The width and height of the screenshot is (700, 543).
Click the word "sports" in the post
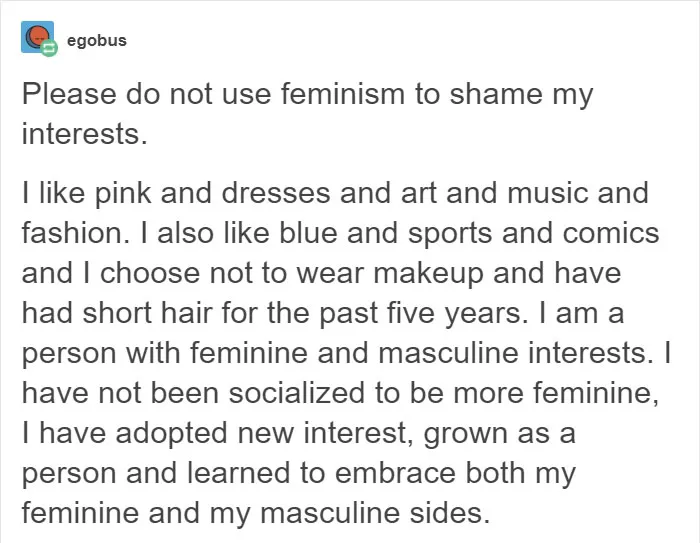pyautogui.click(x=450, y=234)
